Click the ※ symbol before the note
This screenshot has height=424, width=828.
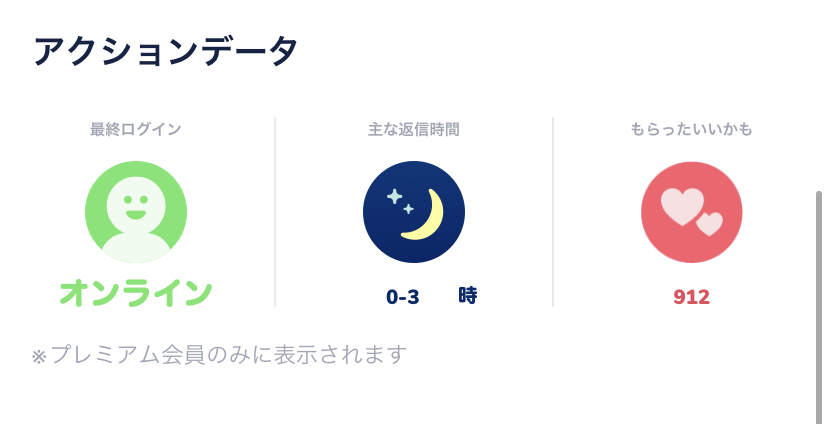[39, 357]
